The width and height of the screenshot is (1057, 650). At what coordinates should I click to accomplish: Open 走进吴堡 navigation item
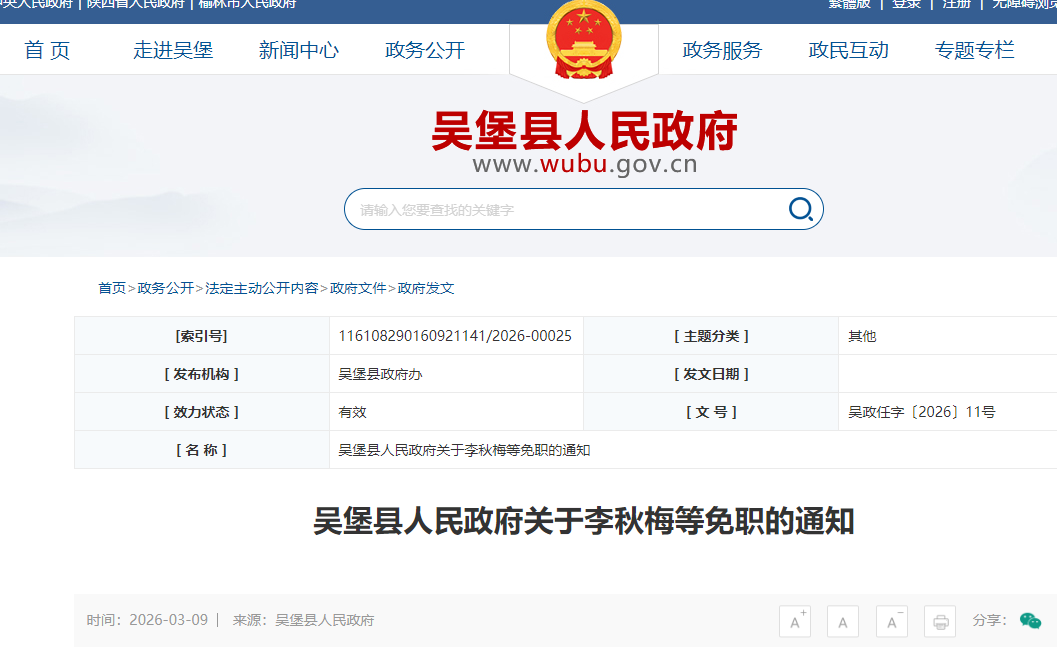tap(173, 50)
